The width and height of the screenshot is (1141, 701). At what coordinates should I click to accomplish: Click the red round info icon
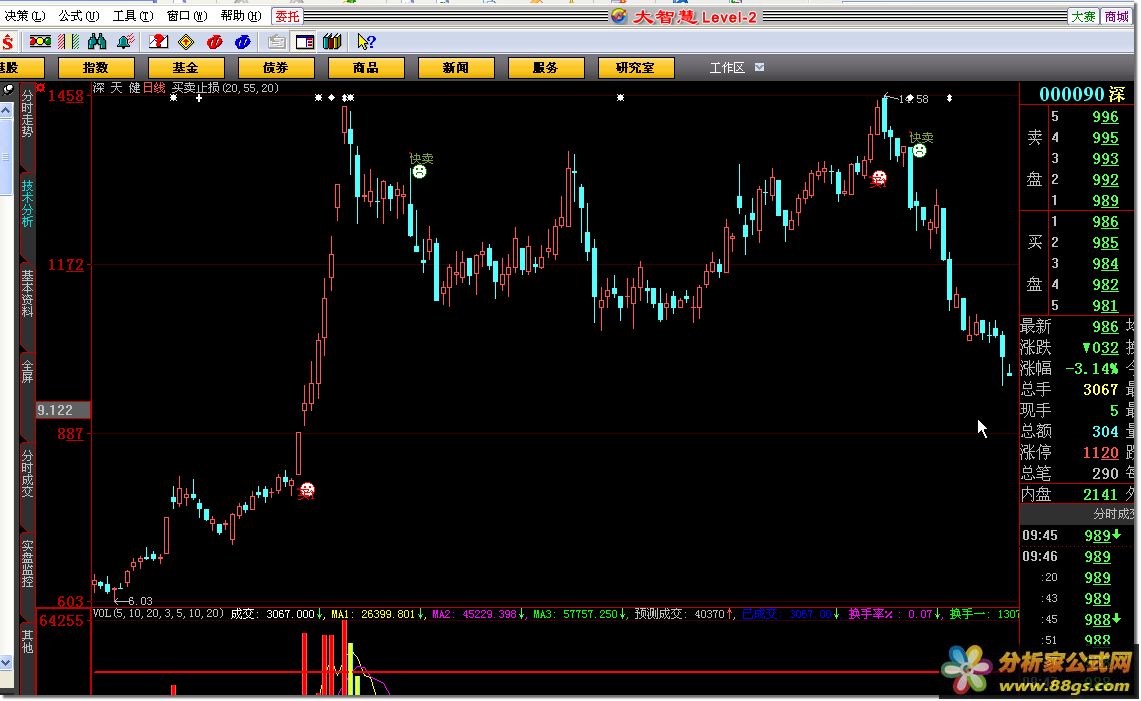214,42
